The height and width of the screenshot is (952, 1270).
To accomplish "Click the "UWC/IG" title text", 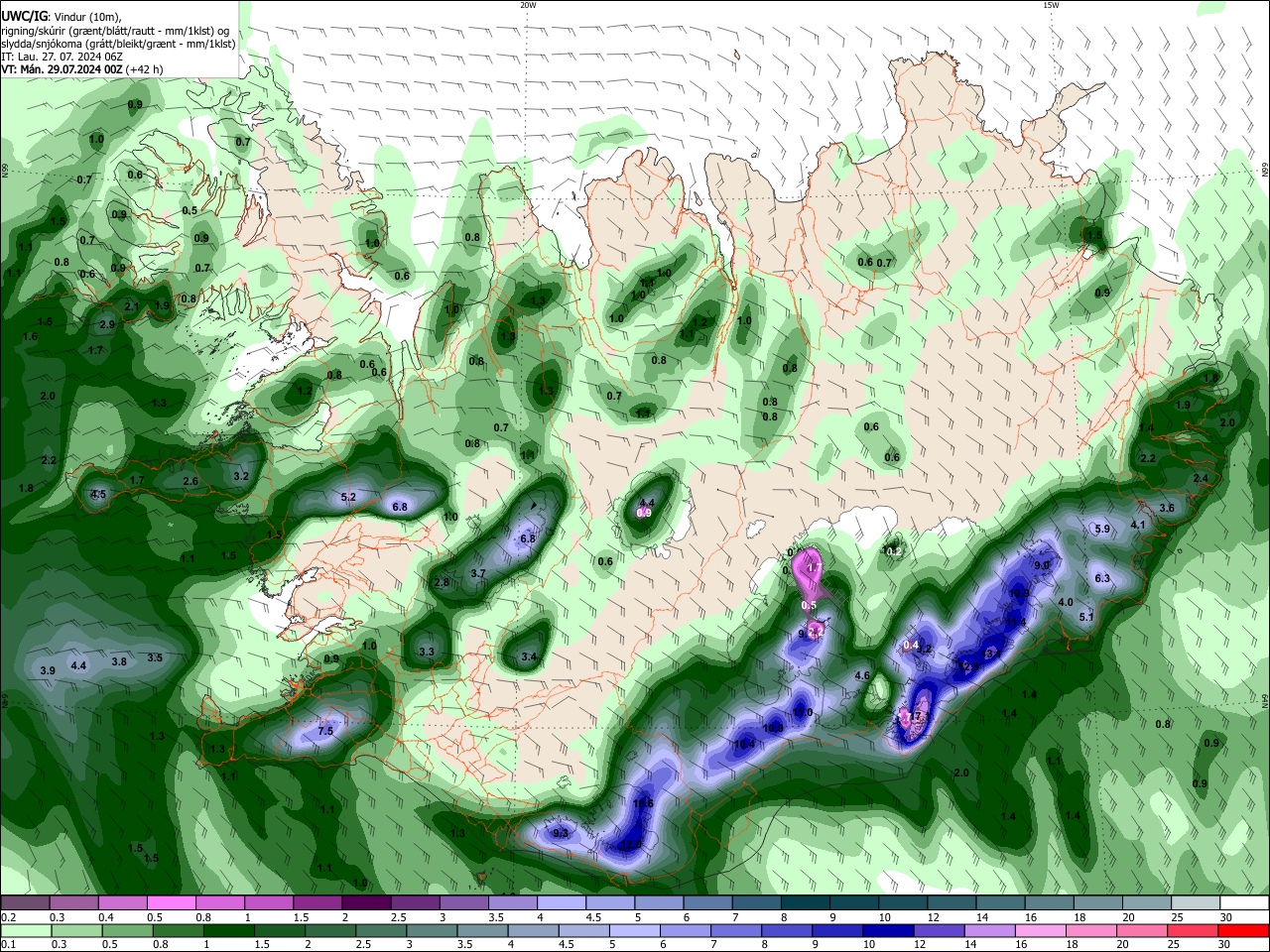I will [23, 17].
